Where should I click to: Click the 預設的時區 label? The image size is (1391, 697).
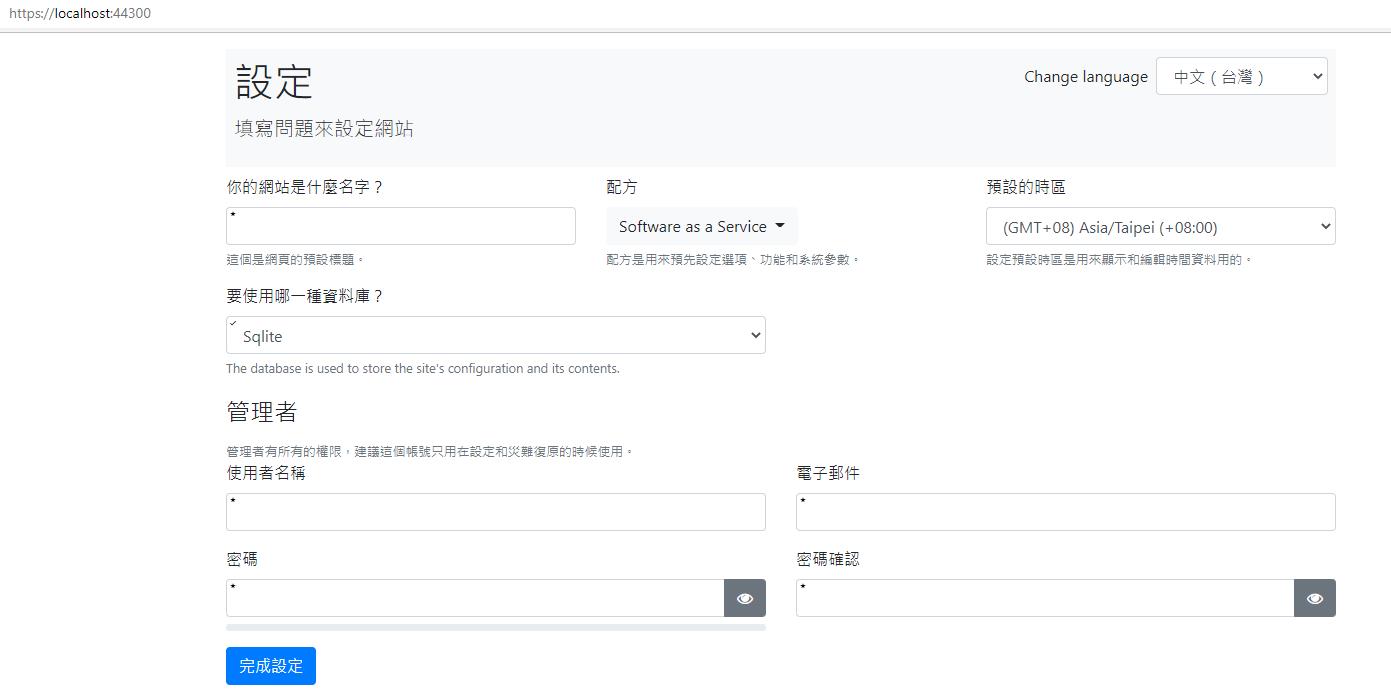[1026, 187]
